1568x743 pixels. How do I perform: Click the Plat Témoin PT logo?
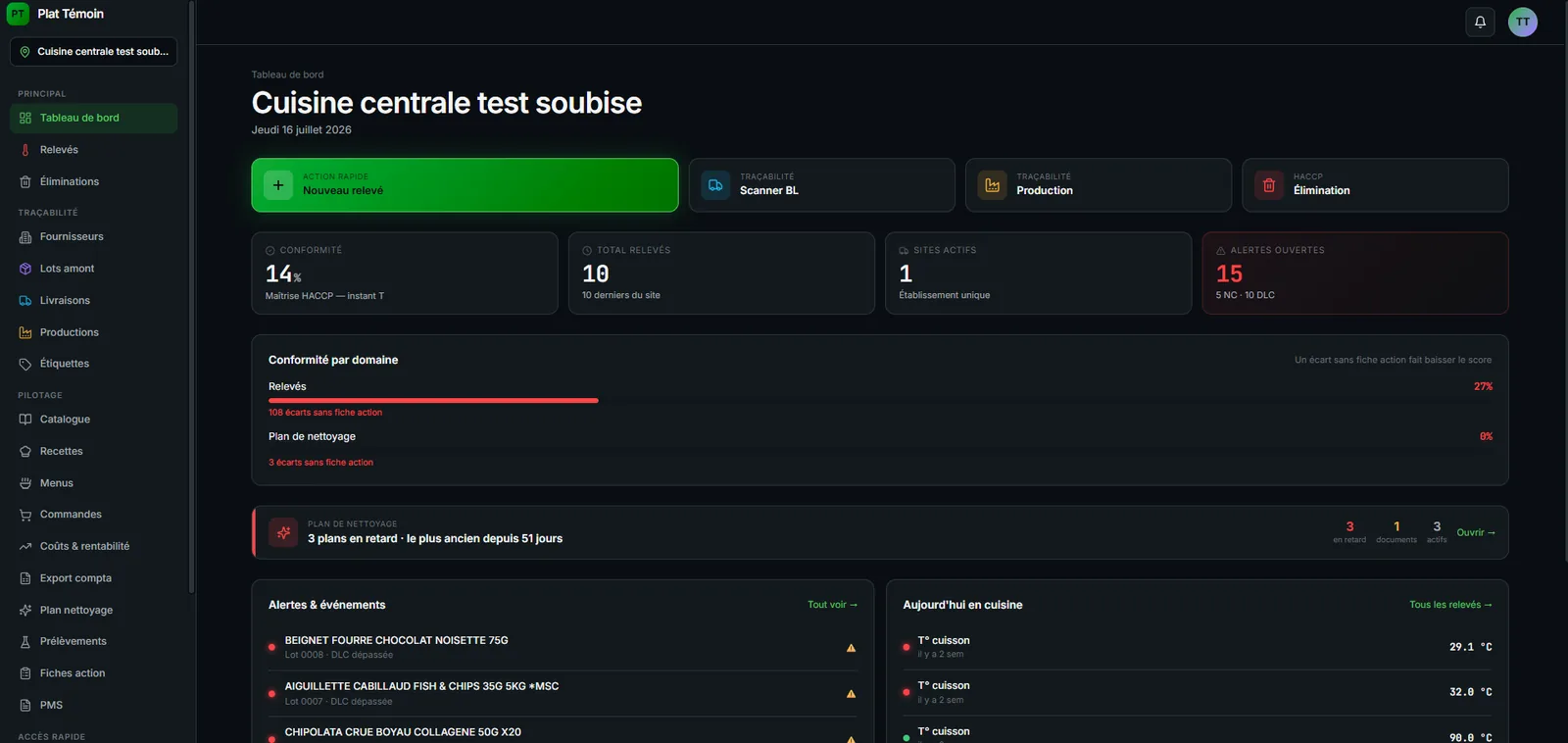(18, 14)
